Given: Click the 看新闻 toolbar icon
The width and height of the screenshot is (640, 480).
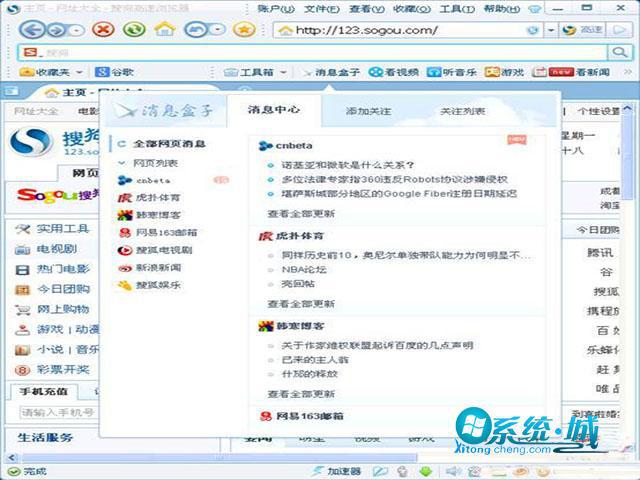Looking at the screenshot, I should click(571, 73).
